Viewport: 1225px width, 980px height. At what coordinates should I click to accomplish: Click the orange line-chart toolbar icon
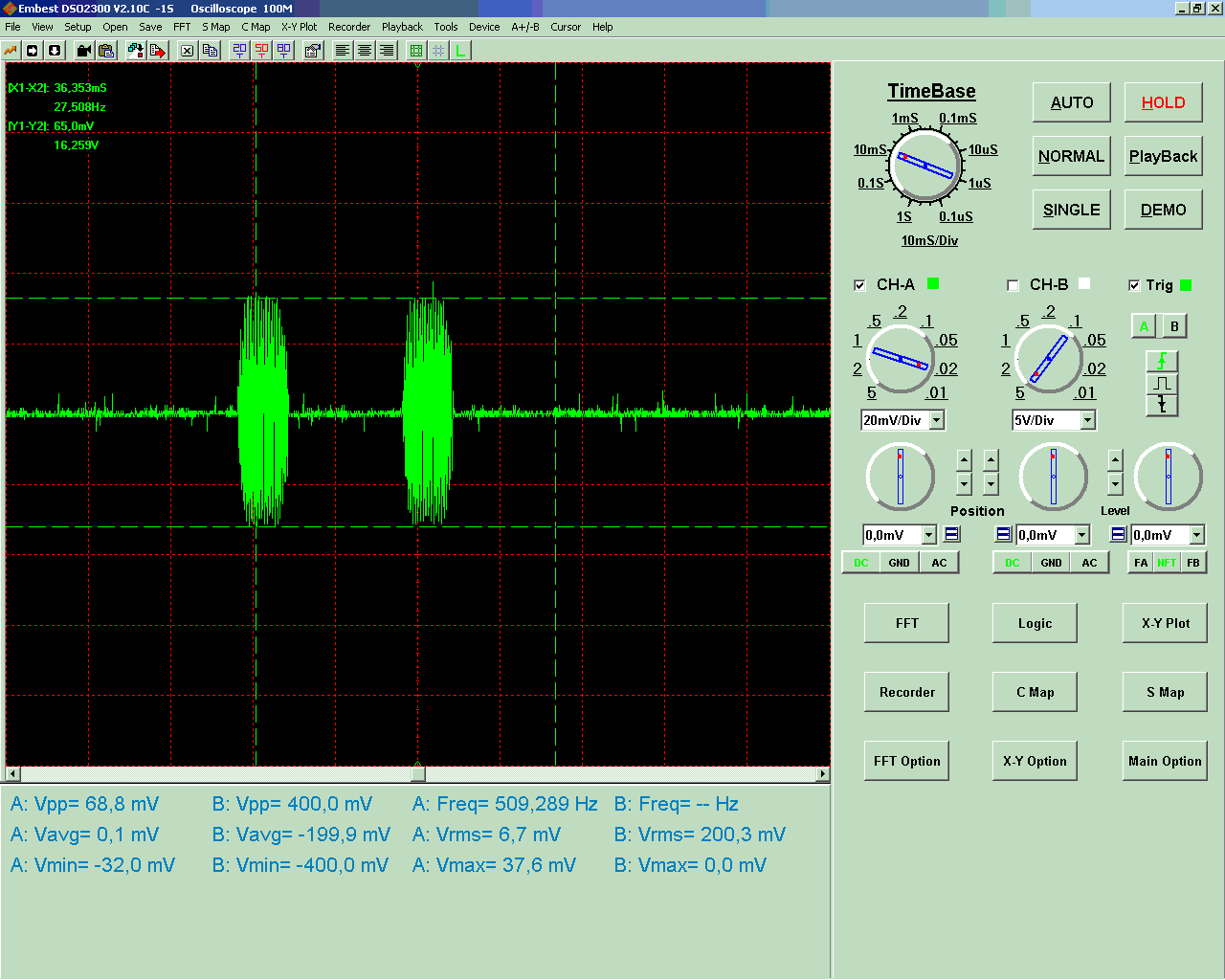click(x=11, y=51)
